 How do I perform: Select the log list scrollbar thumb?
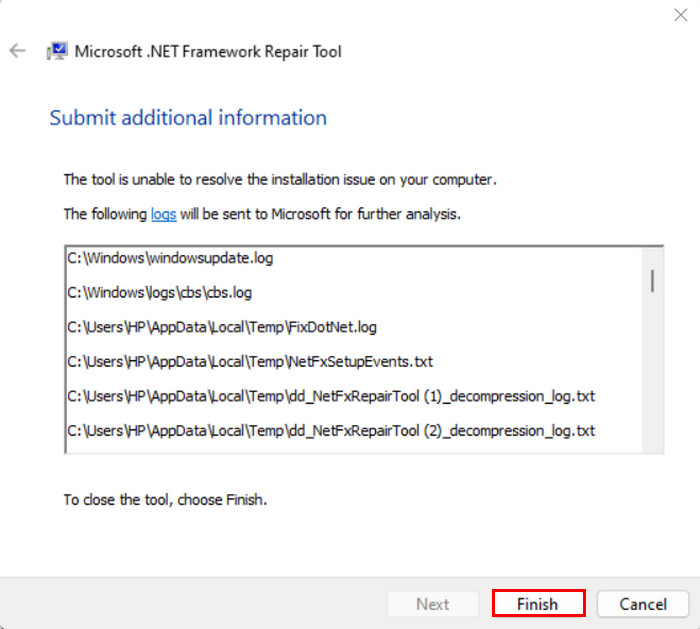pyautogui.click(x=652, y=281)
